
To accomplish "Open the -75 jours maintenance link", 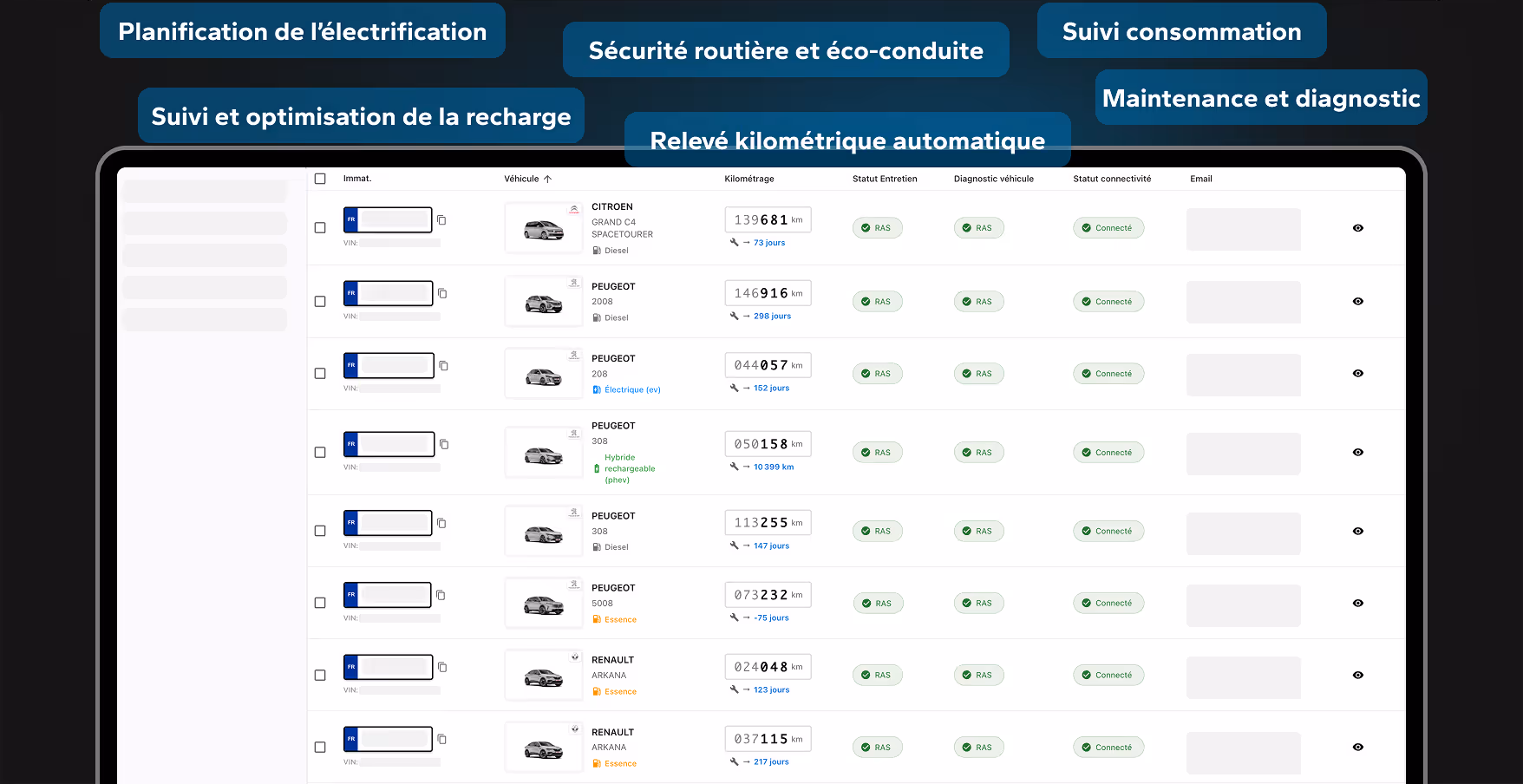I will tap(771, 618).
